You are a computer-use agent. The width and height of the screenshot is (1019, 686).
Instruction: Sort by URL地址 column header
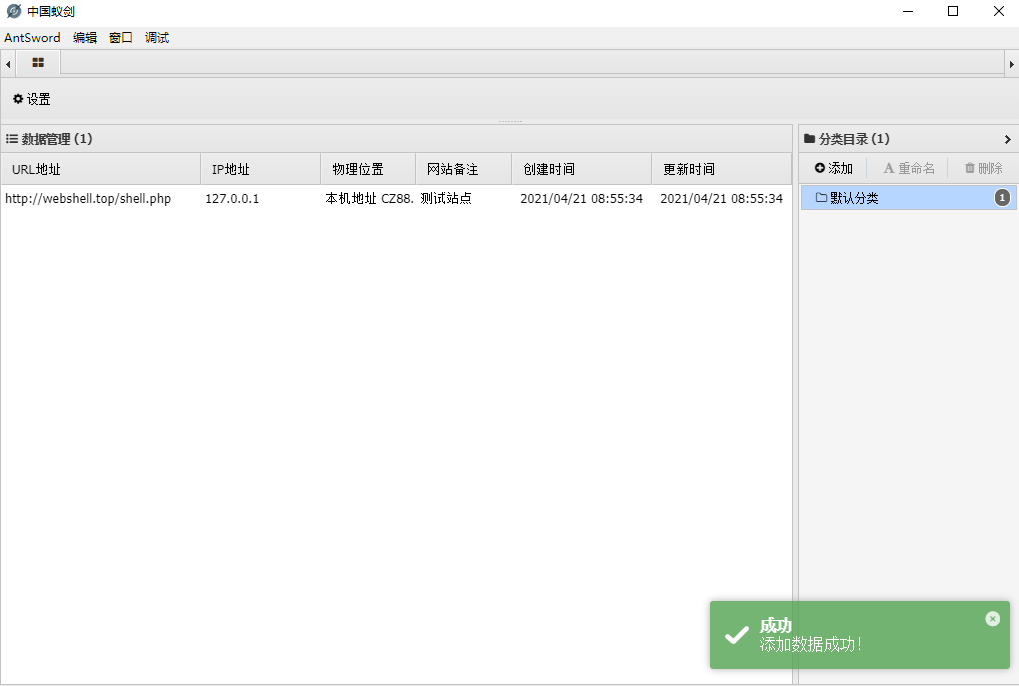point(37,169)
